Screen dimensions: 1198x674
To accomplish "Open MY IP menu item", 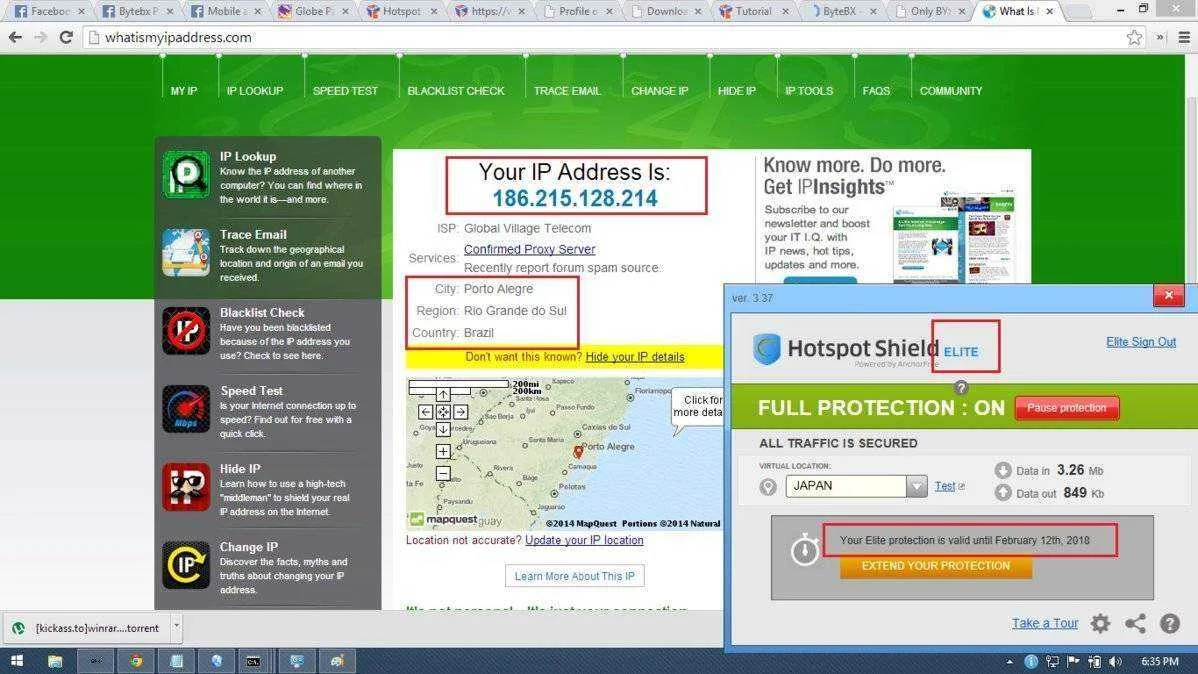I will (x=184, y=91).
